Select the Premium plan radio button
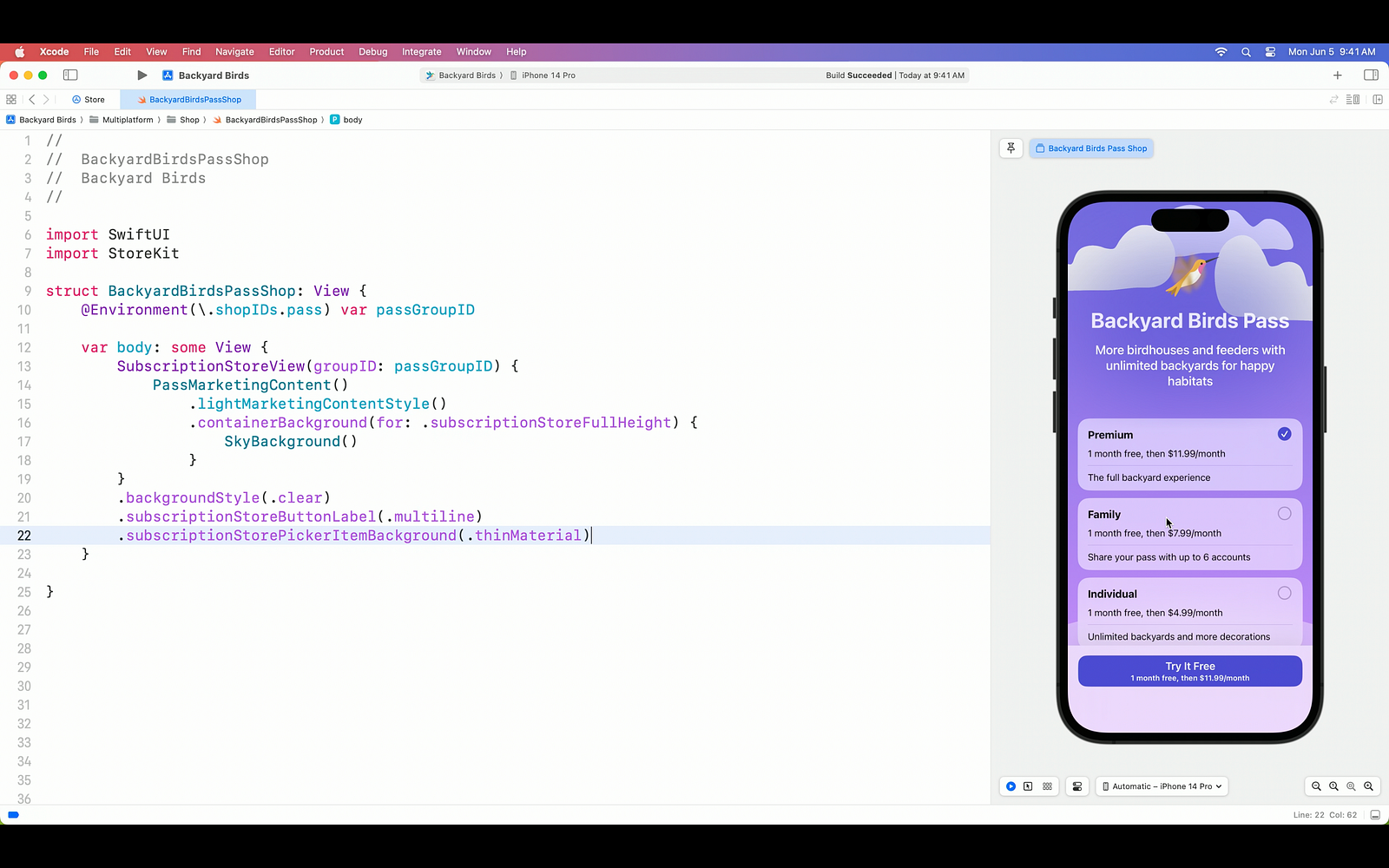This screenshot has height=868, width=1389. [x=1285, y=434]
